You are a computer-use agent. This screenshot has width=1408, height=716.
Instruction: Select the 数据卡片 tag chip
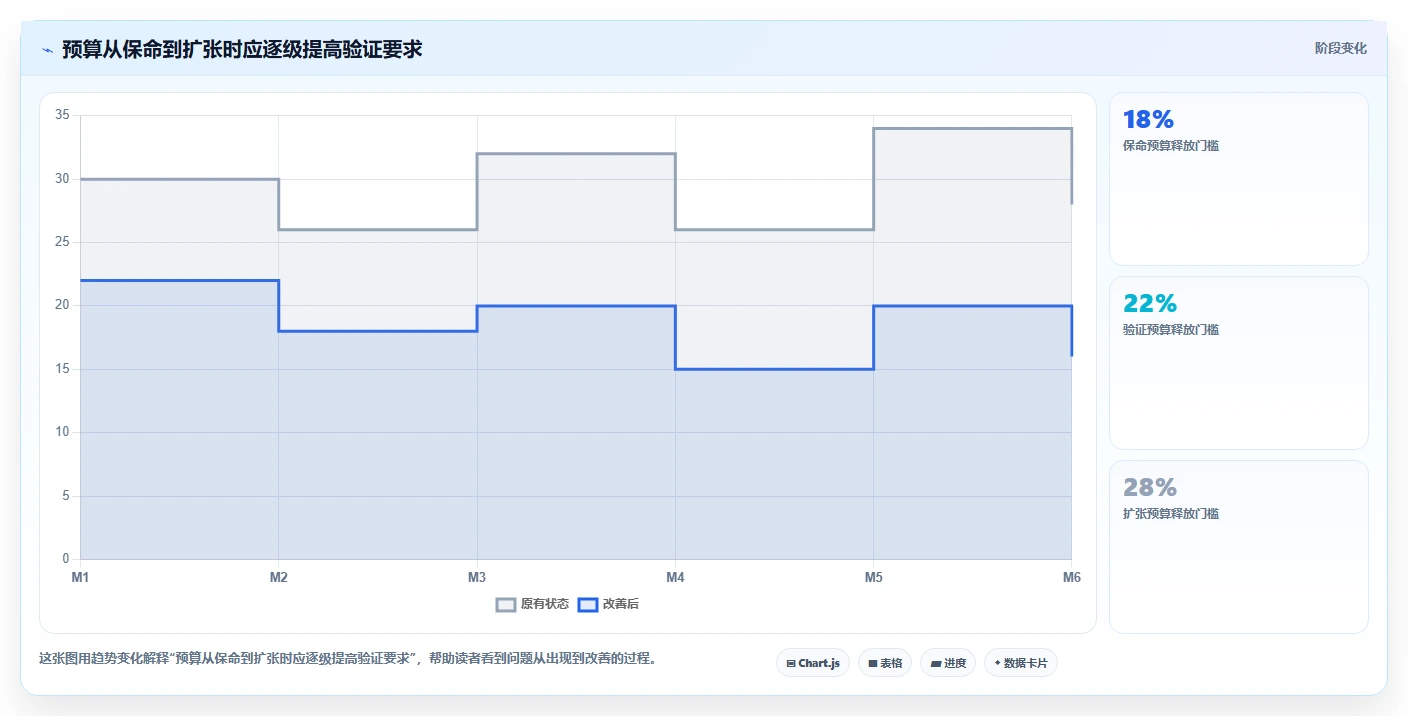coord(1021,663)
